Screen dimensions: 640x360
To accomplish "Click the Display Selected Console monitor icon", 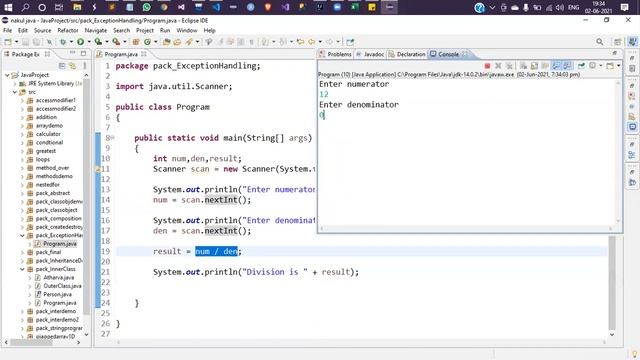I will click(592, 66).
